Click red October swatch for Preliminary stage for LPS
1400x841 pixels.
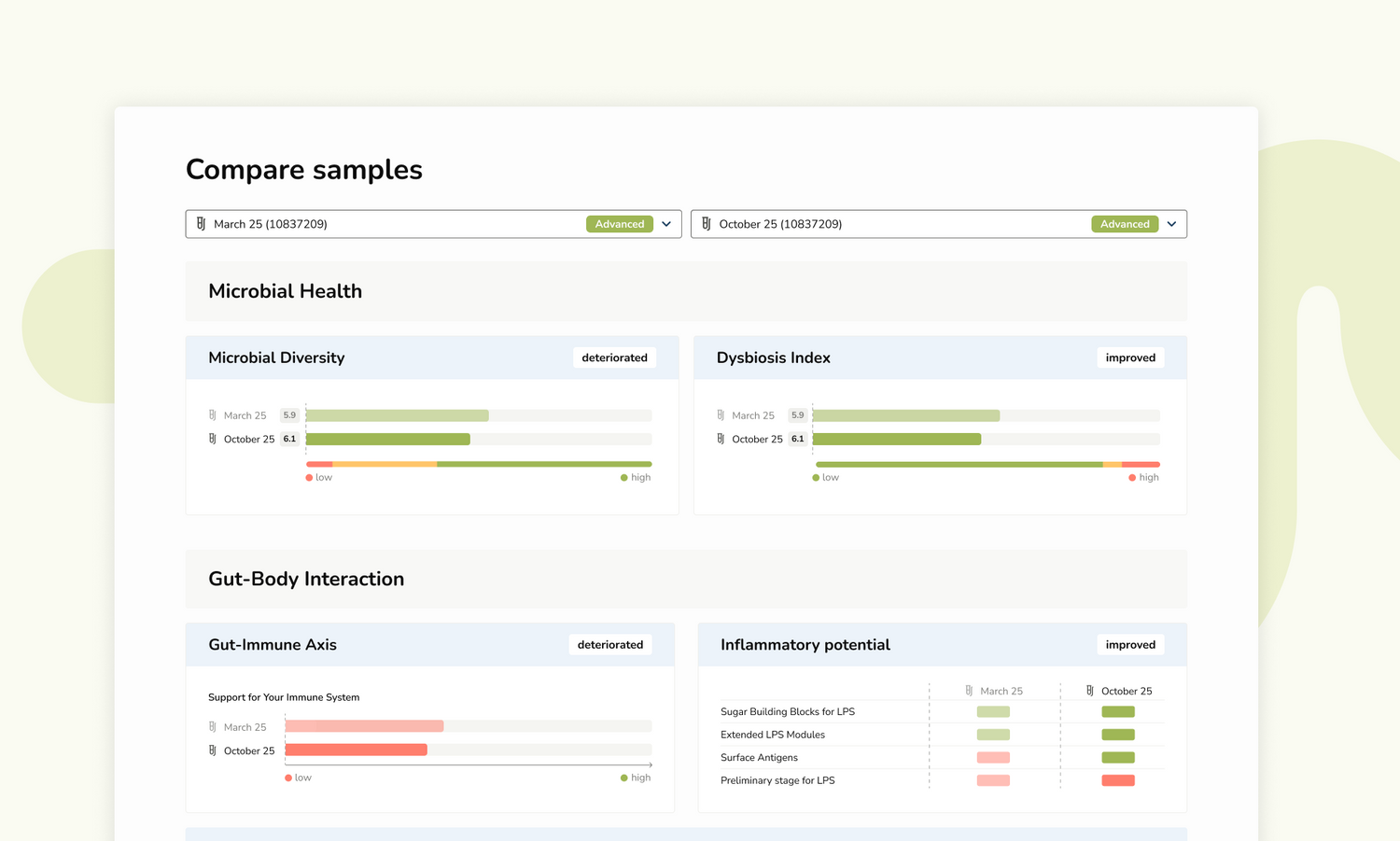pyautogui.click(x=1118, y=780)
